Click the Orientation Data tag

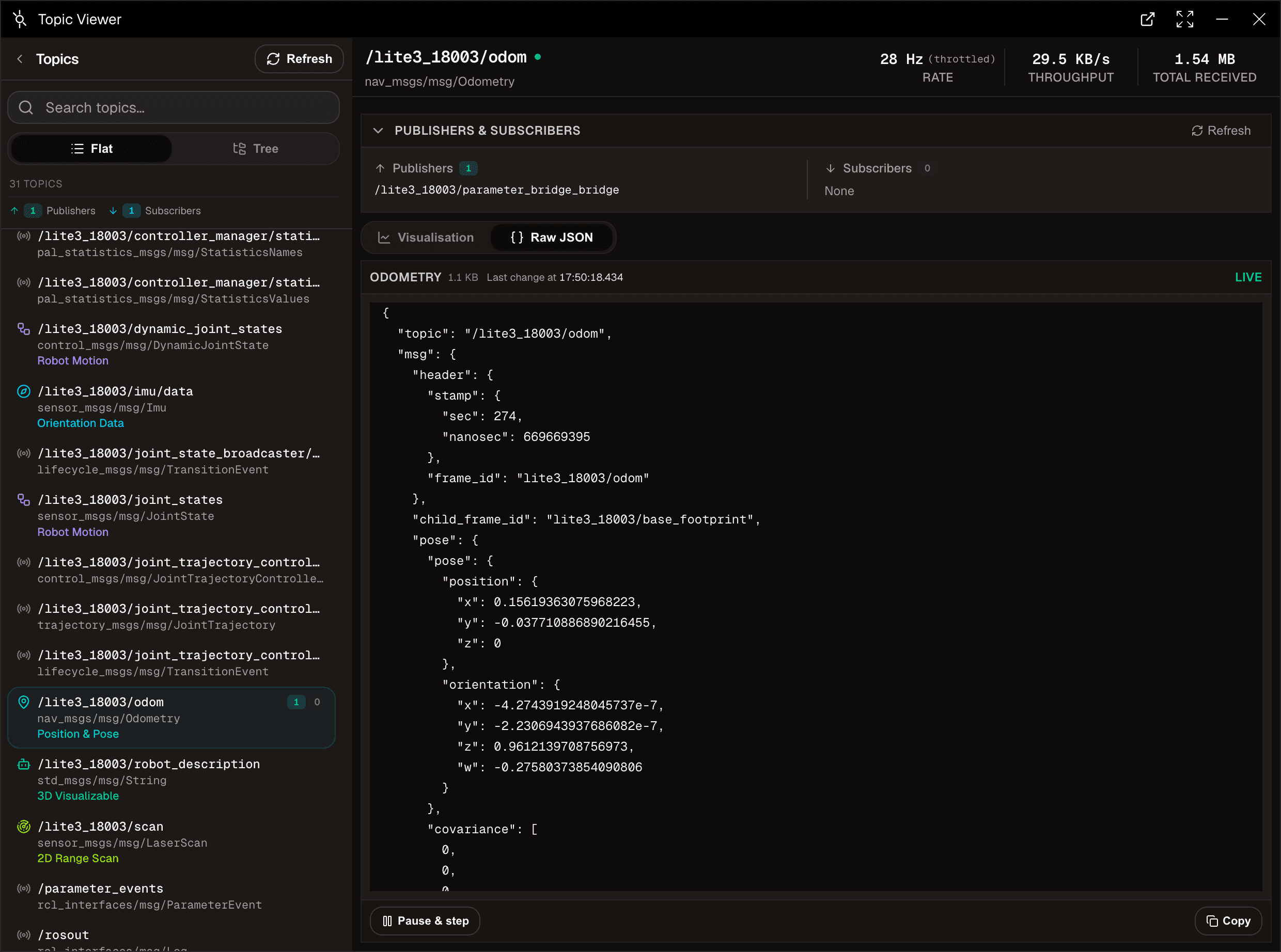coord(81,423)
